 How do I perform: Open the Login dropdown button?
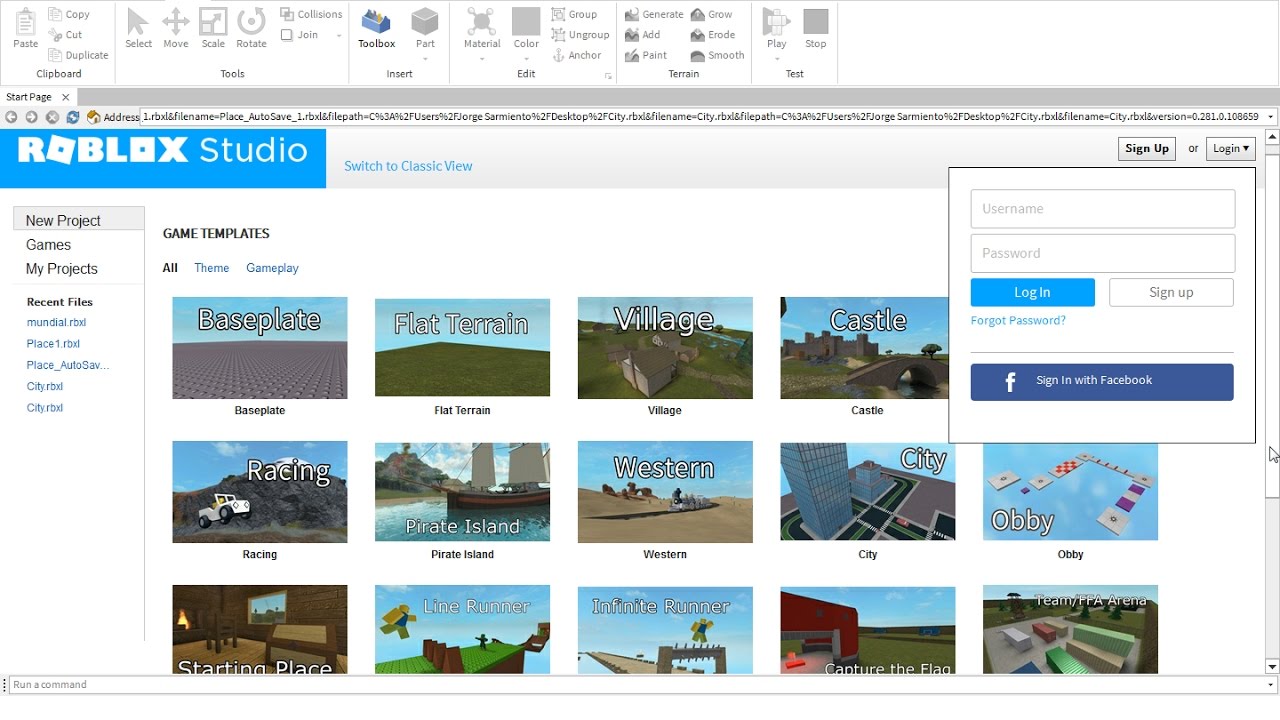[x=1230, y=148]
